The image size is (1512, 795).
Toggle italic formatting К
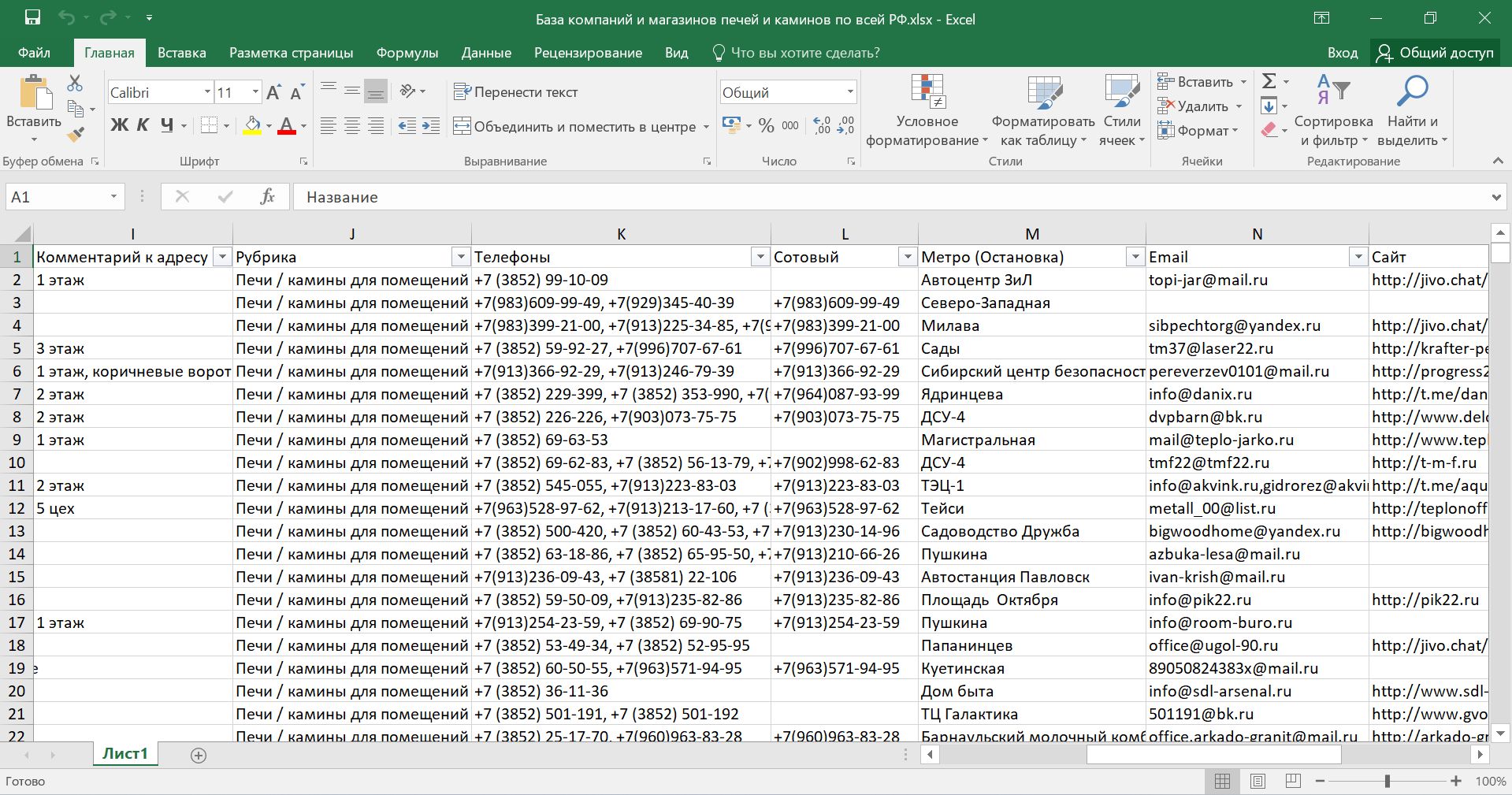(143, 125)
